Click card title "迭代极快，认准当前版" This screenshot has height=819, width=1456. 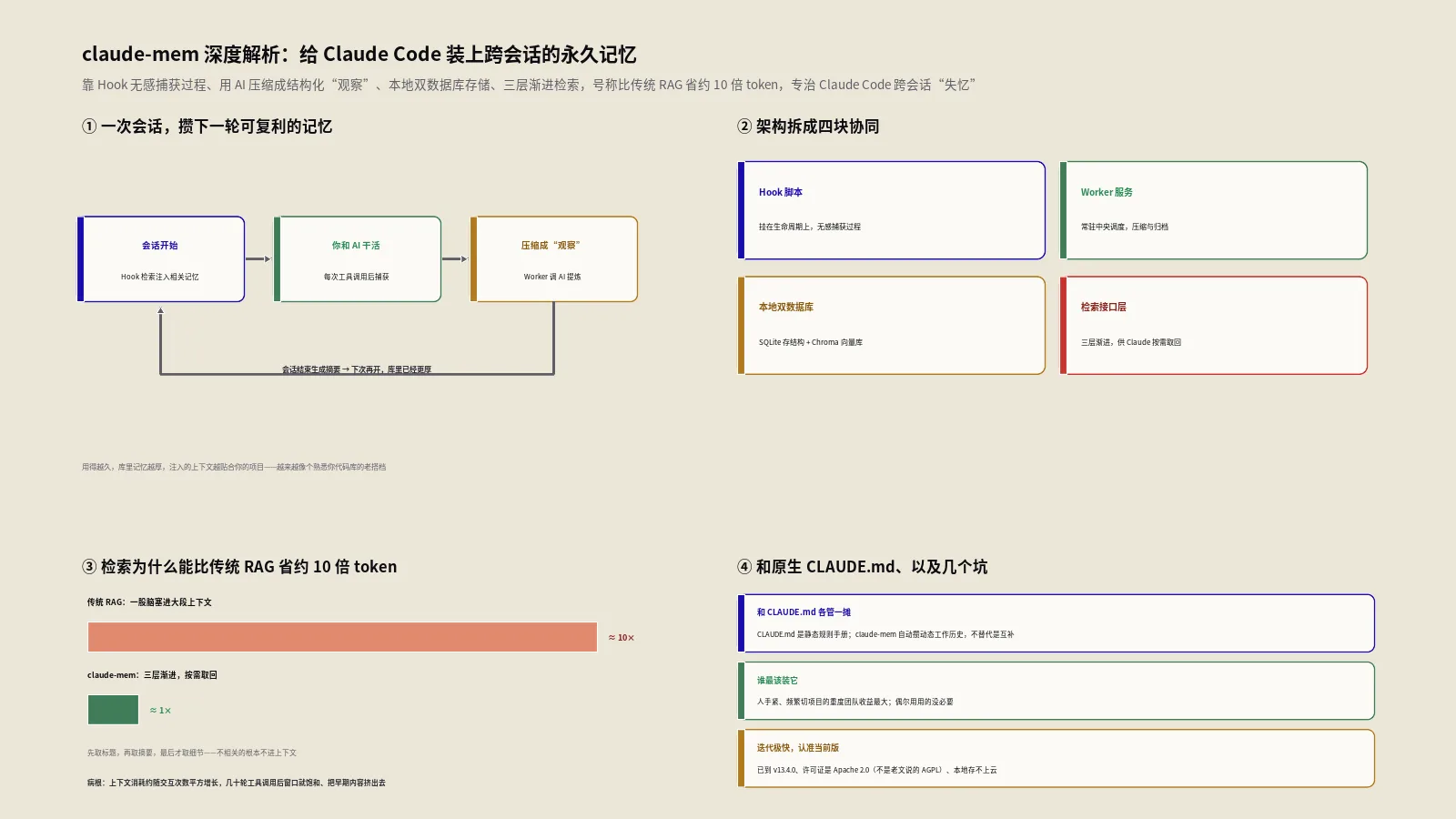click(x=798, y=748)
